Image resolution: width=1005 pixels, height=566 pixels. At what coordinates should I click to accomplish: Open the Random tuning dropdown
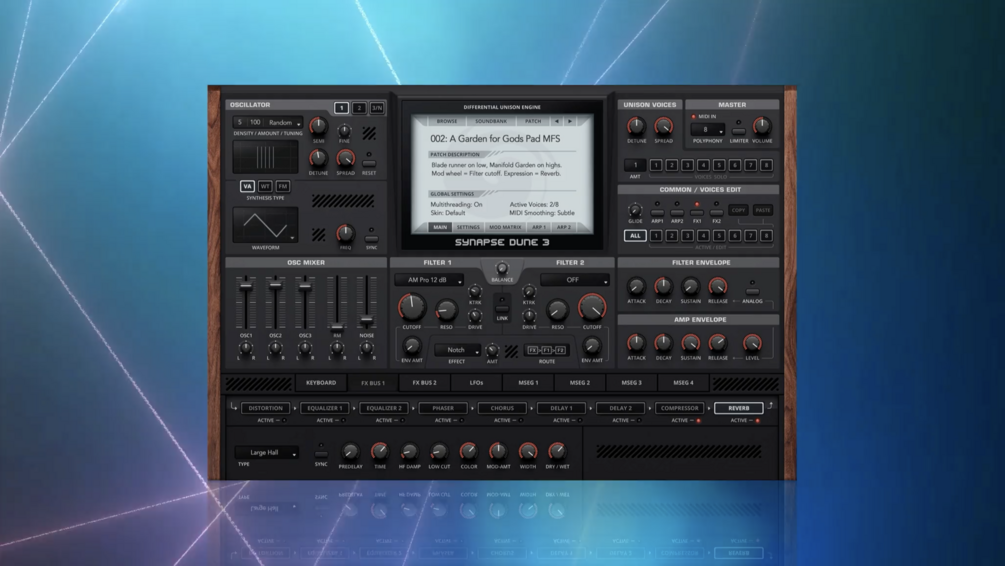285,122
